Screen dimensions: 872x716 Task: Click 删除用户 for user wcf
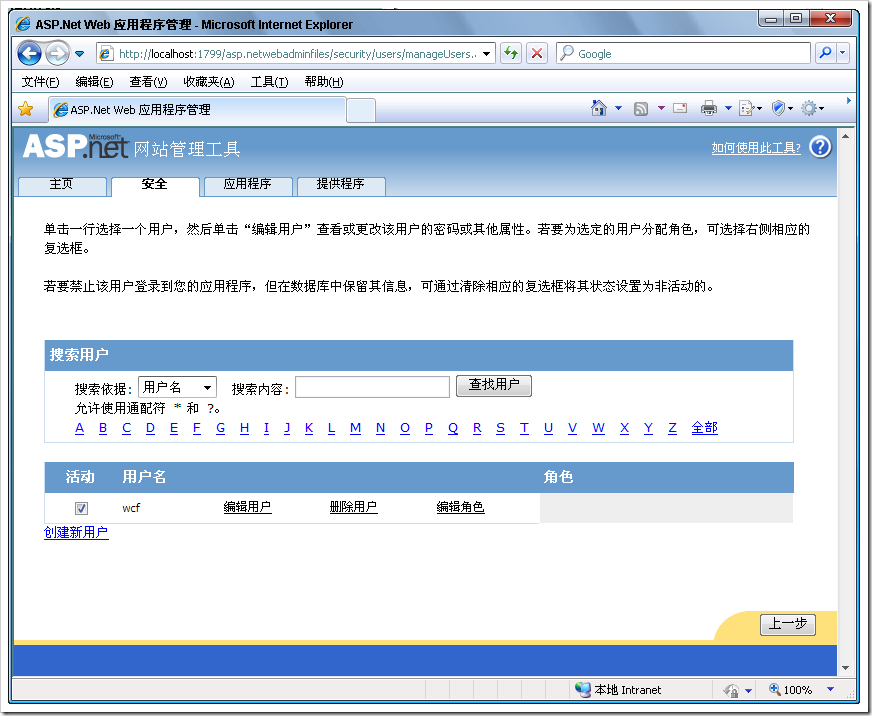(x=353, y=507)
